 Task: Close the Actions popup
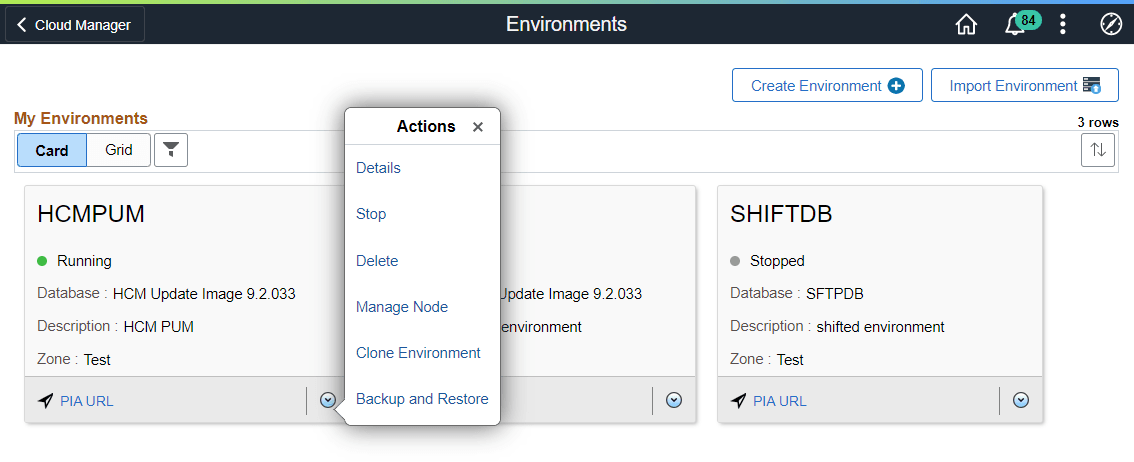click(x=478, y=127)
